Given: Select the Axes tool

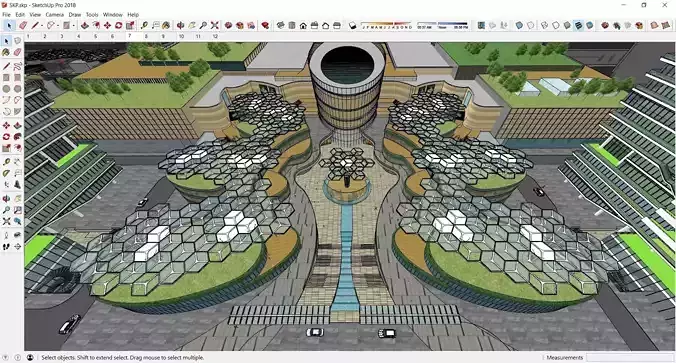Looking at the screenshot, I should [6, 185].
